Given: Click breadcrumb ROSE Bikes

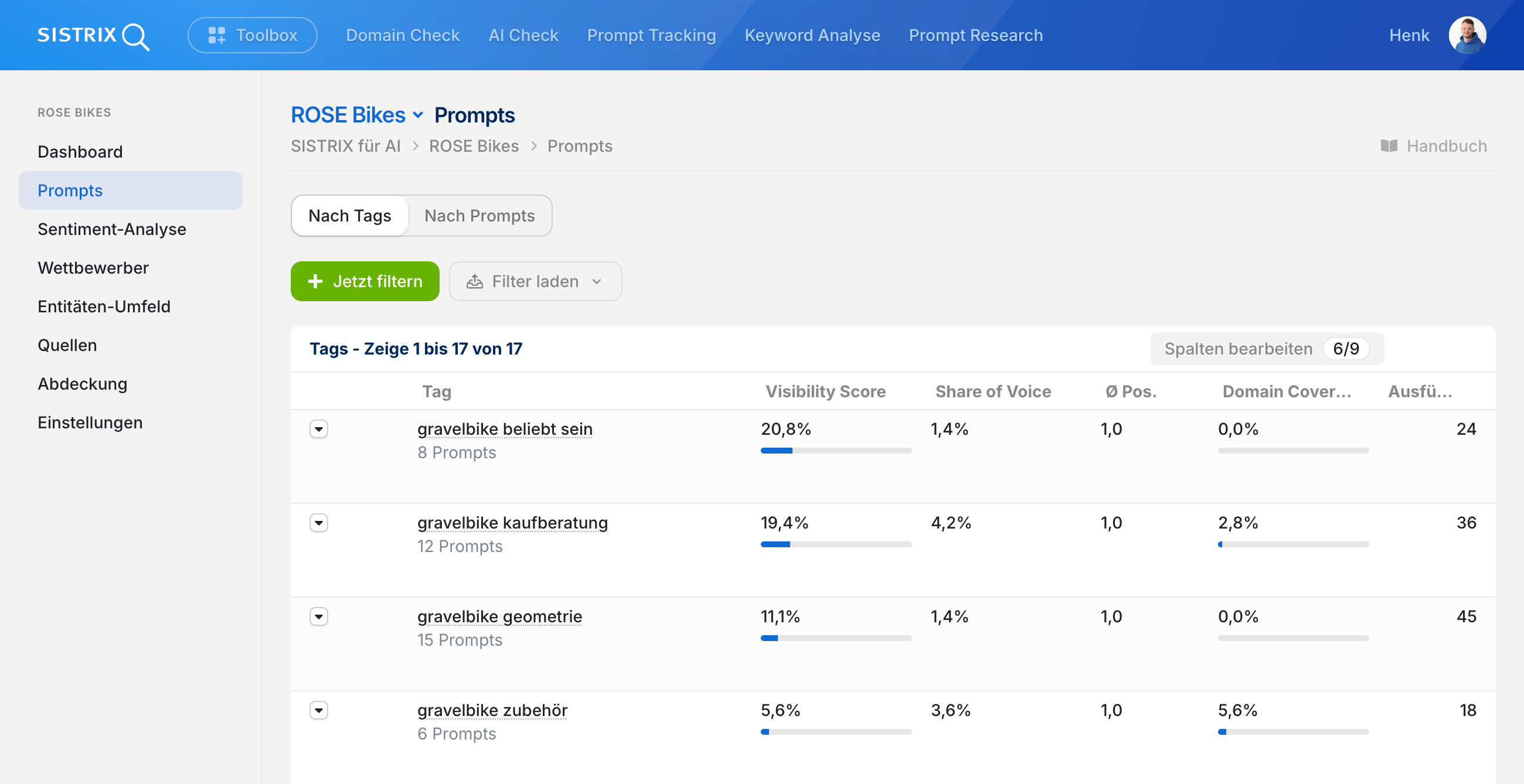Looking at the screenshot, I should [x=474, y=146].
